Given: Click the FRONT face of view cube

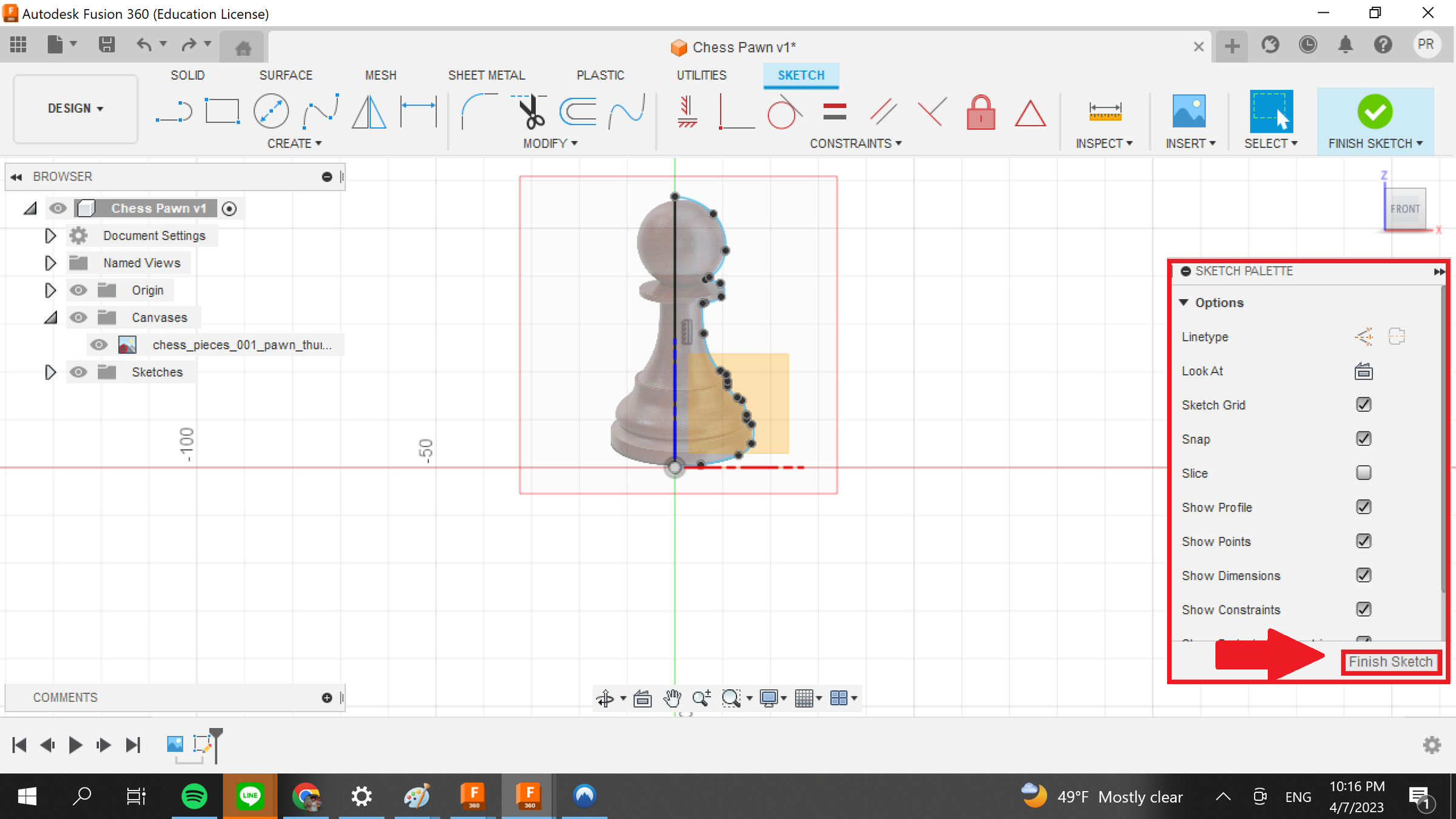Looking at the screenshot, I should 1404,209.
